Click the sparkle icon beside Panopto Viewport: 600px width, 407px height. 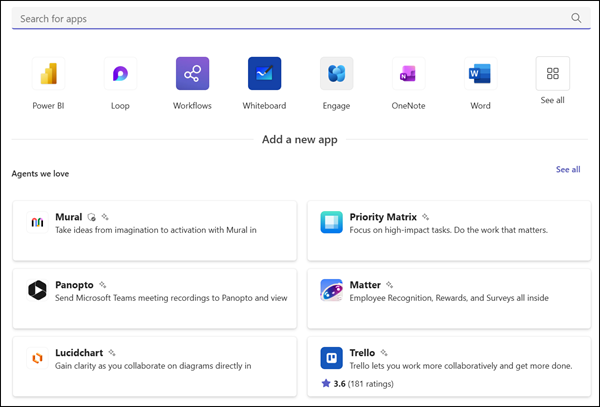[102, 285]
